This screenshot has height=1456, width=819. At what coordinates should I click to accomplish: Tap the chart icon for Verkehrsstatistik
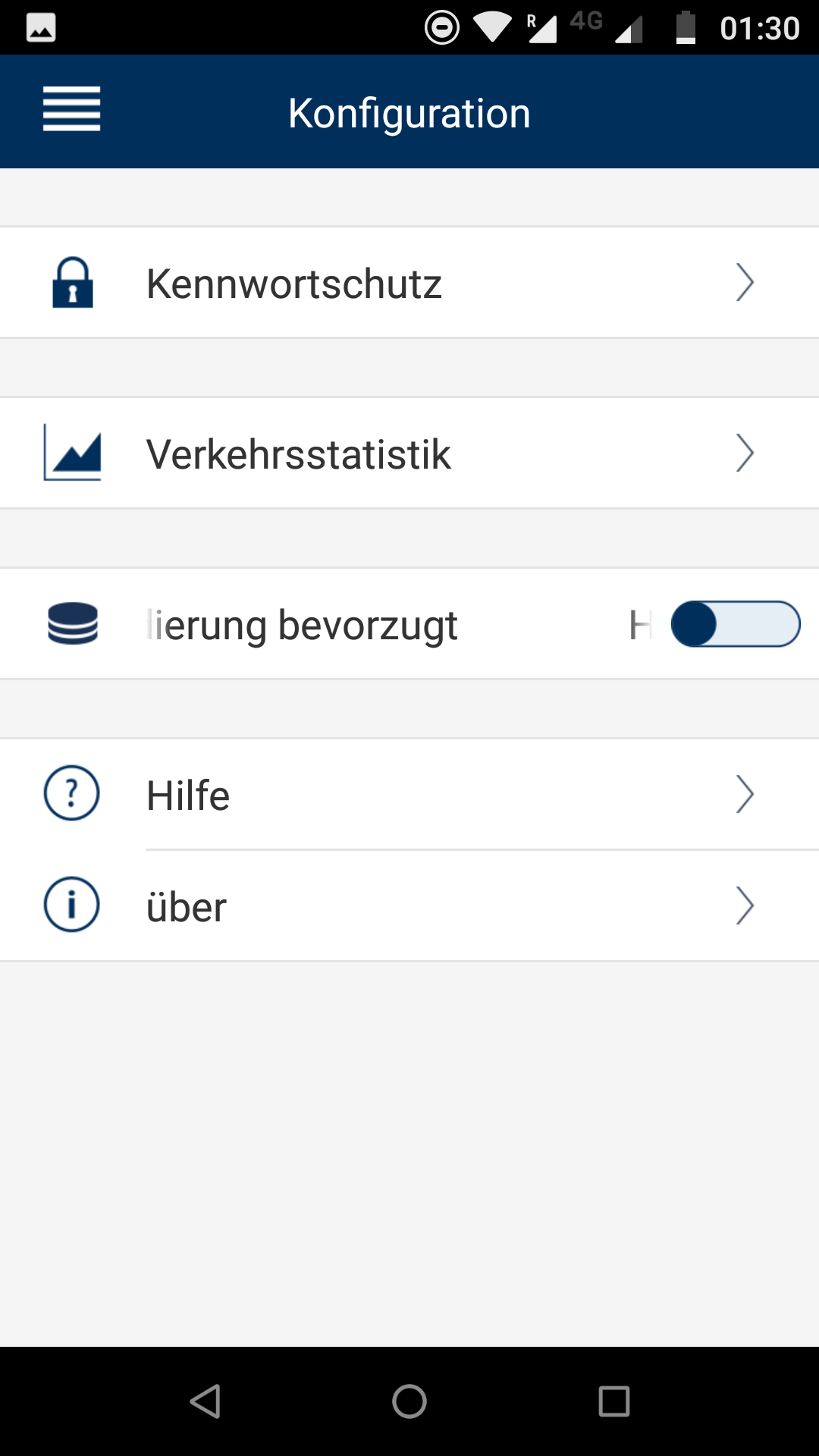73,453
